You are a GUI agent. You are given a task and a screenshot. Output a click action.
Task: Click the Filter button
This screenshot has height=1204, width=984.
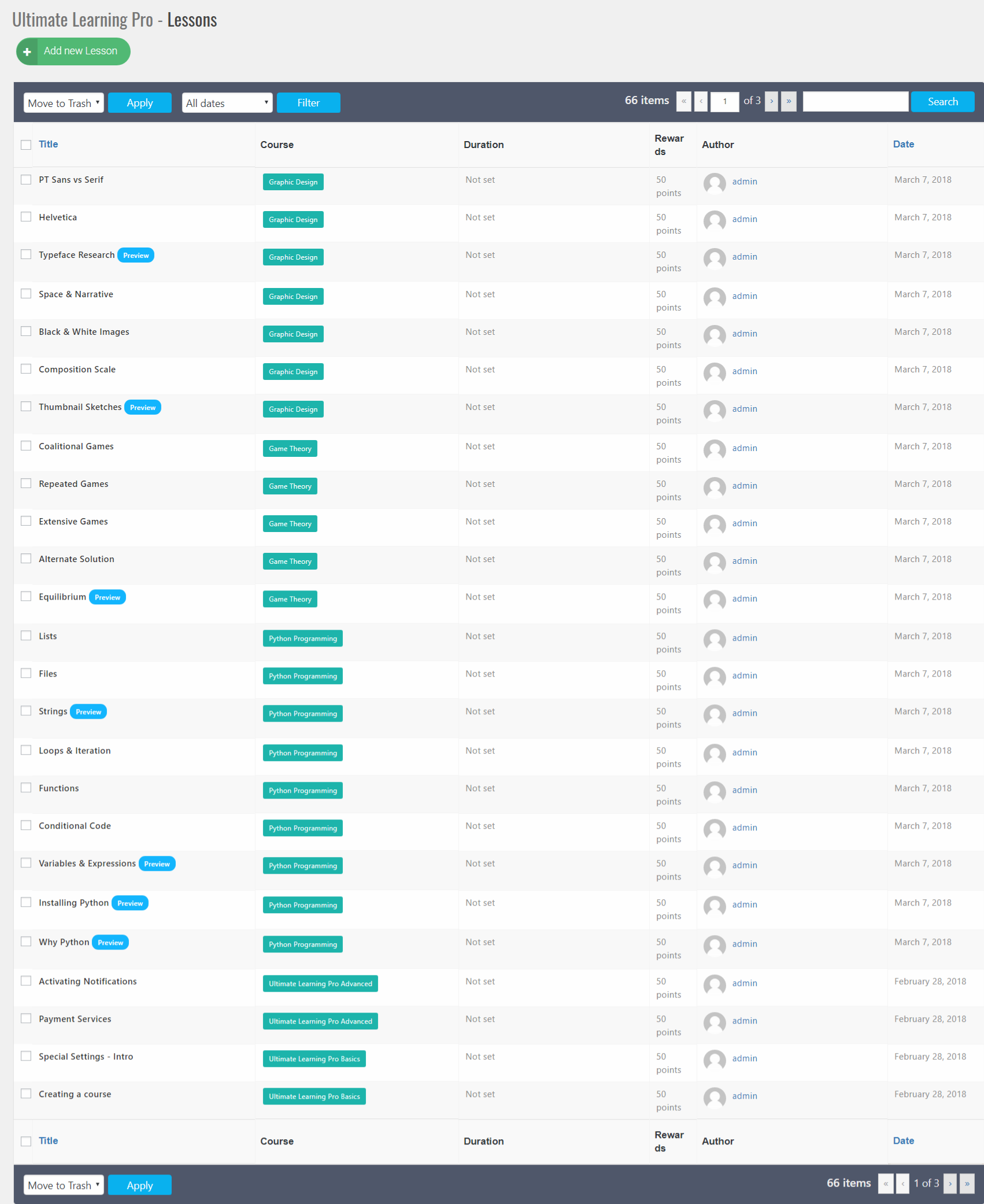(x=309, y=103)
